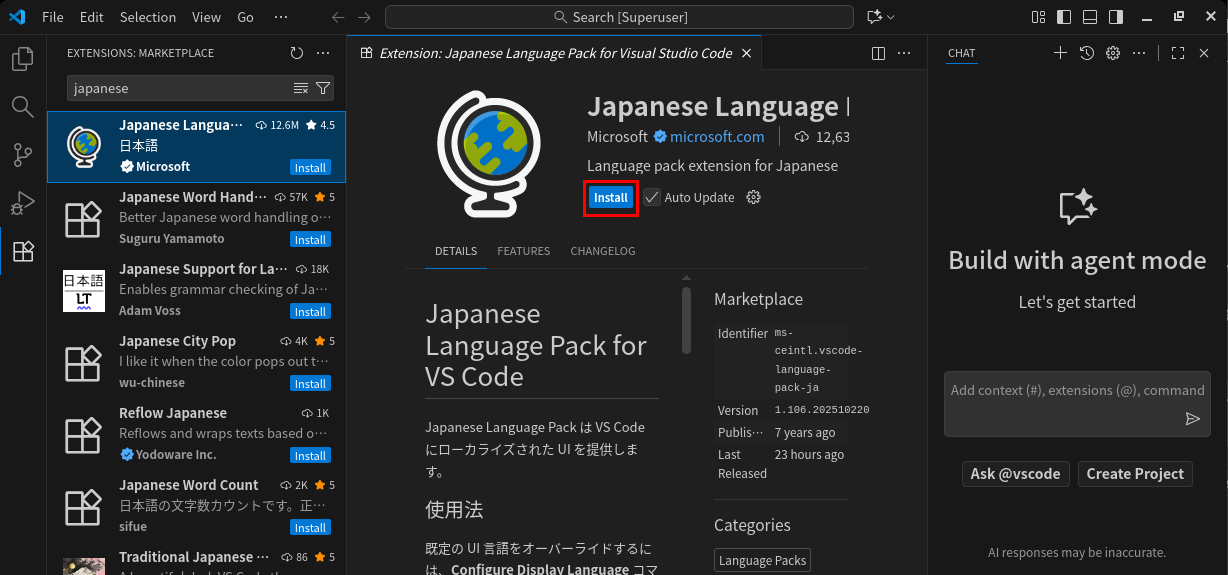Clear extensions search results icon
The height and width of the screenshot is (575, 1228).
point(301,88)
